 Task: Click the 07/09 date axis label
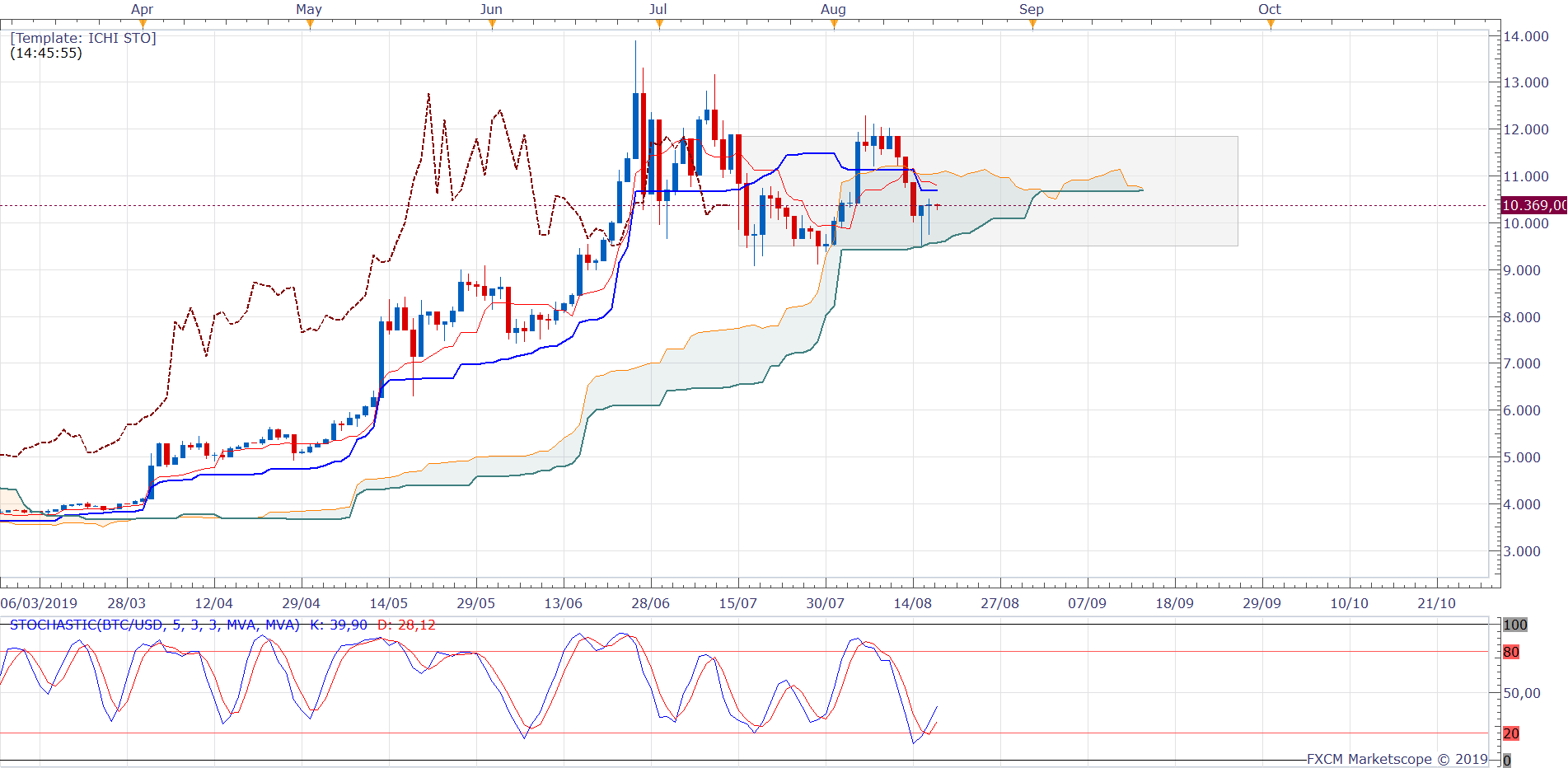click(x=1088, y=603)
